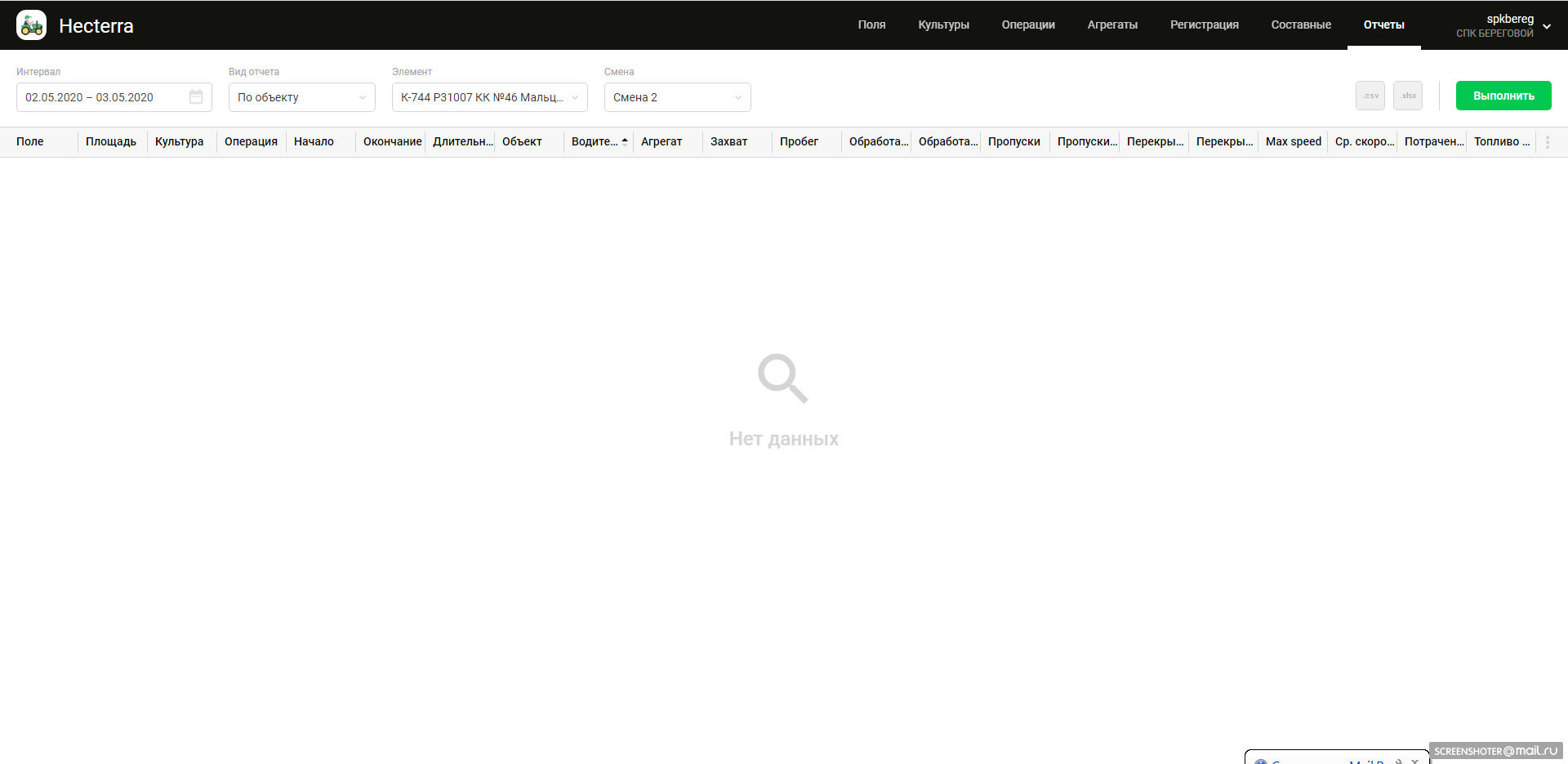Sort by the Площадь column header
This screenshot has height=764, width=1568.
pyautogui.click(x=111, y=142)
